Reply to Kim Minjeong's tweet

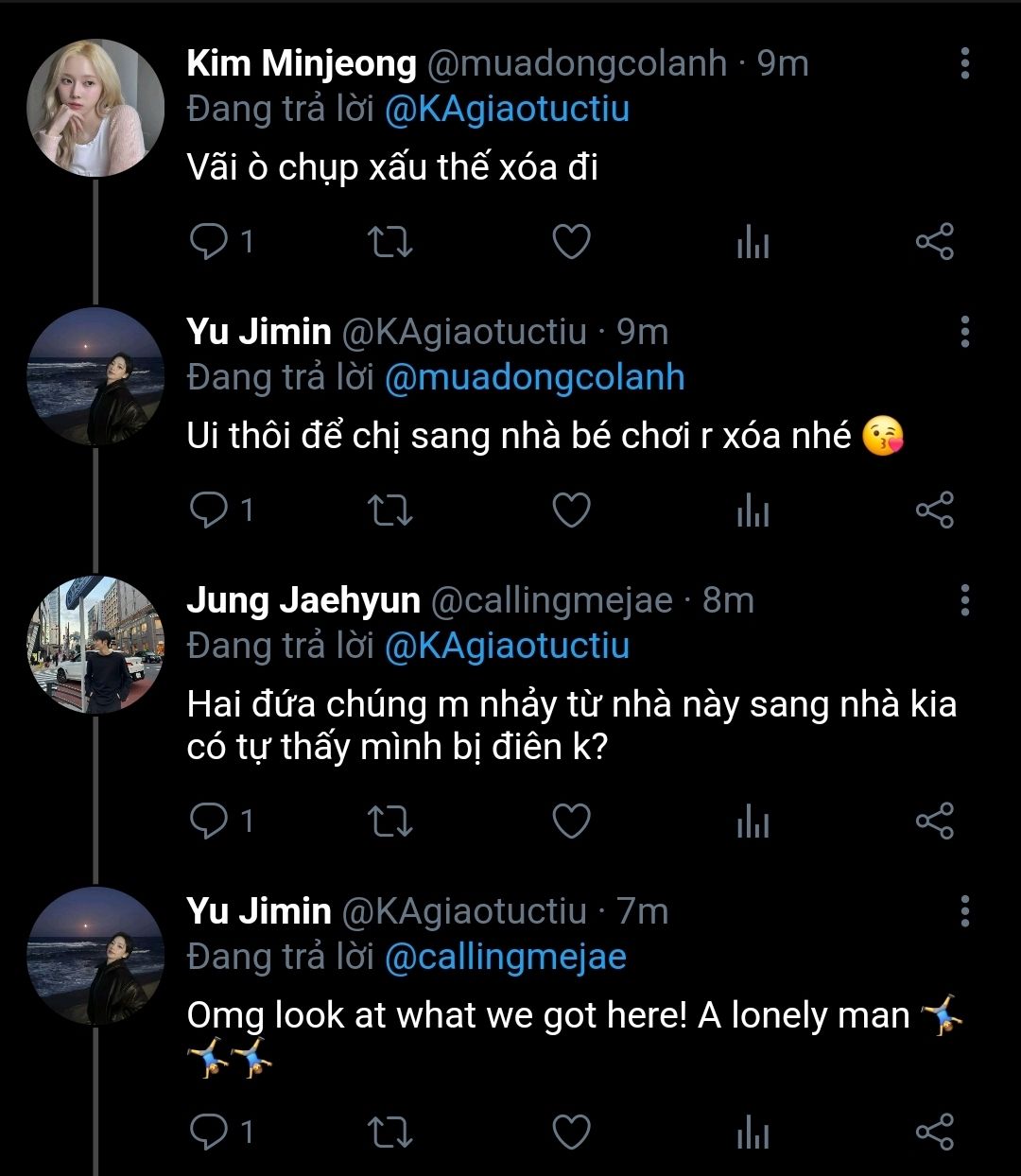[x=208, y=242]
